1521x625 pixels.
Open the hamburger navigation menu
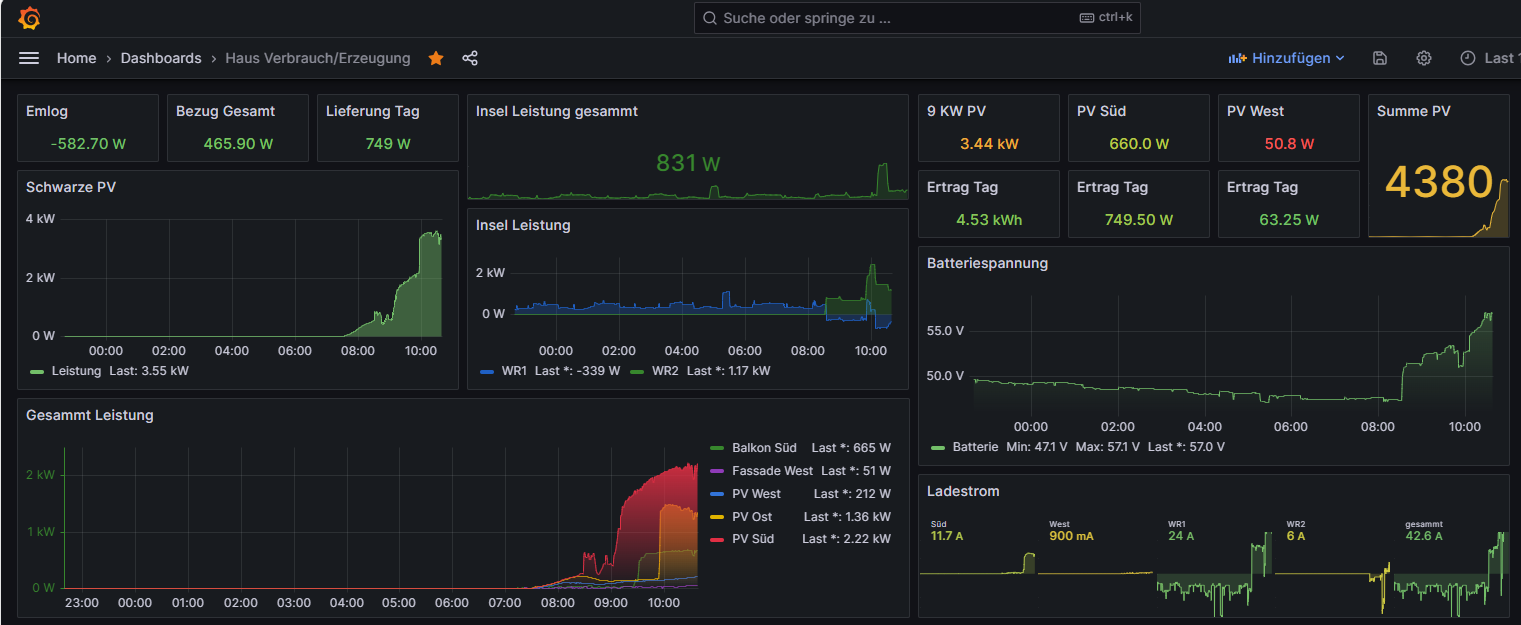click(x=29, y=58)
